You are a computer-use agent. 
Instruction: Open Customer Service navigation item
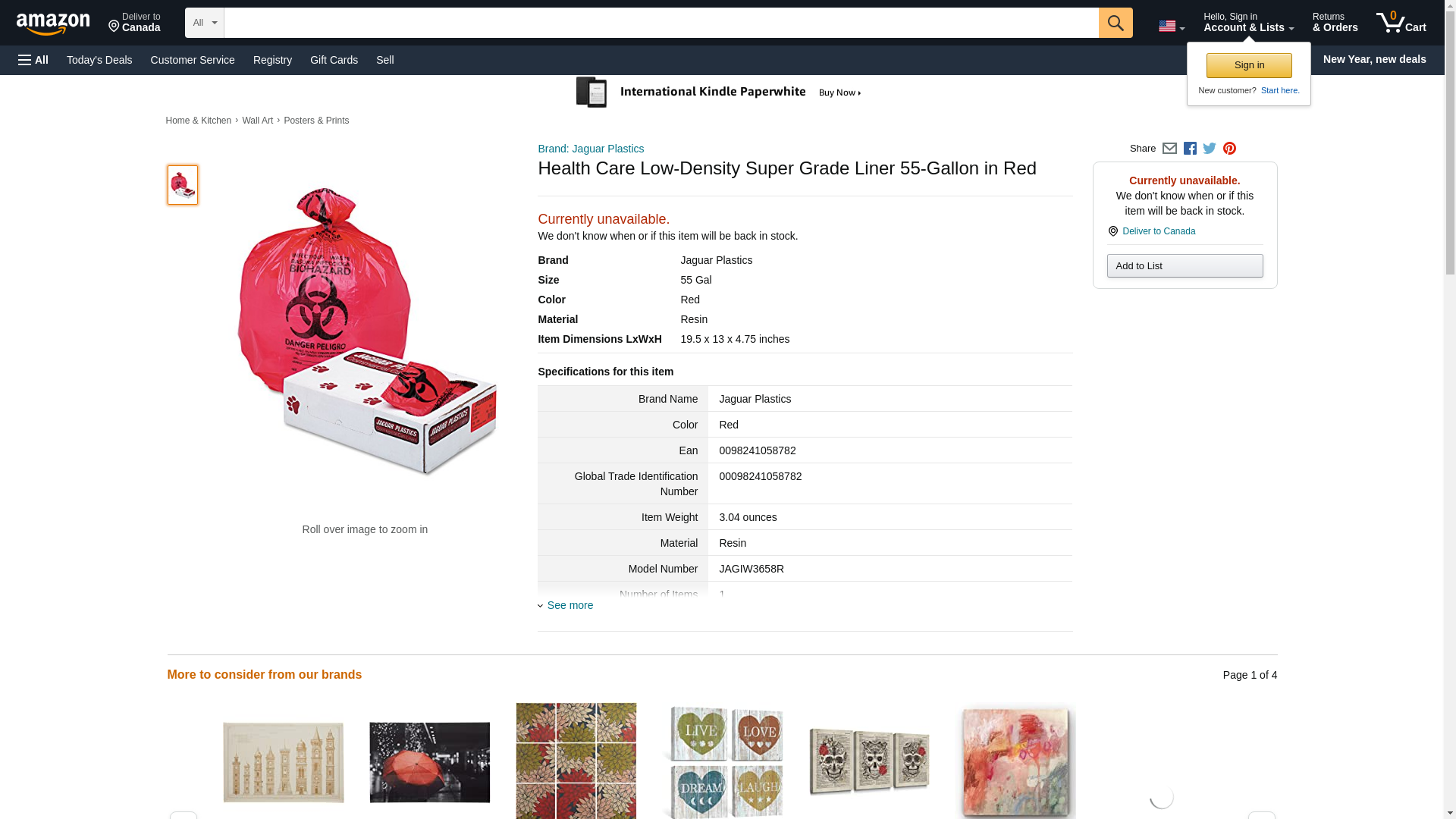pos(193,60)
